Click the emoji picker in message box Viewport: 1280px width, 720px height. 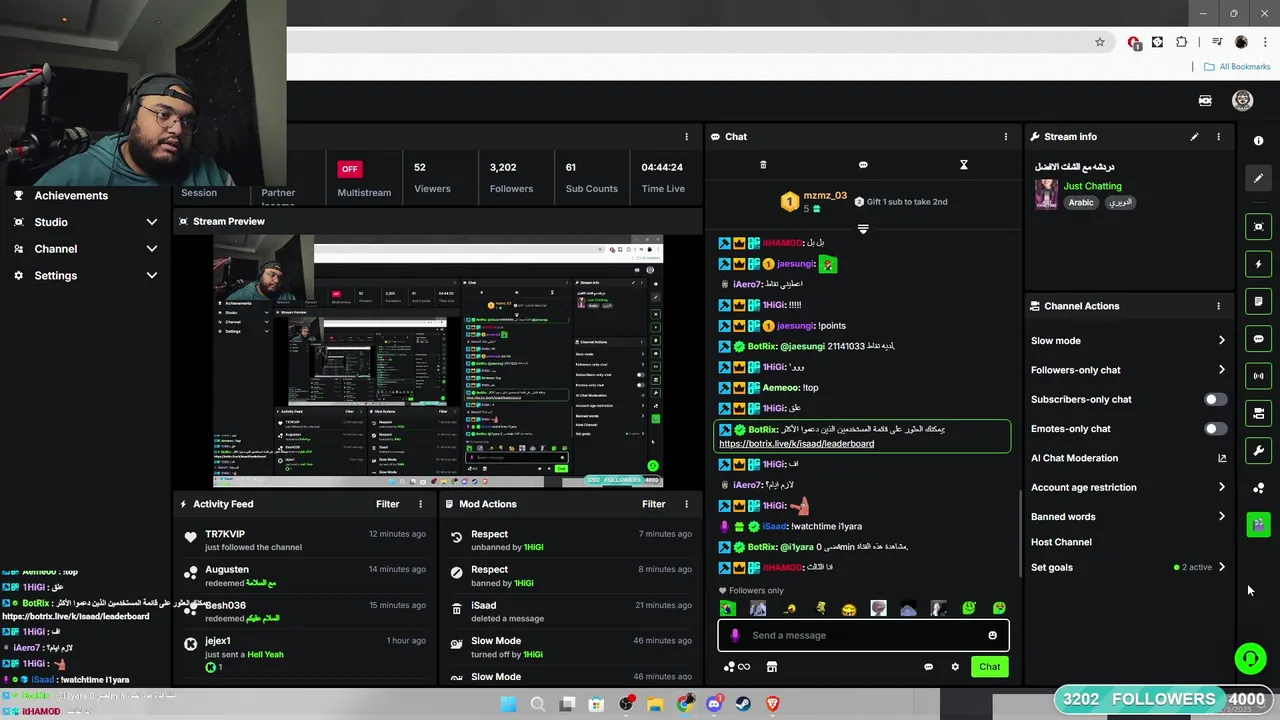[x=992, y=636]
